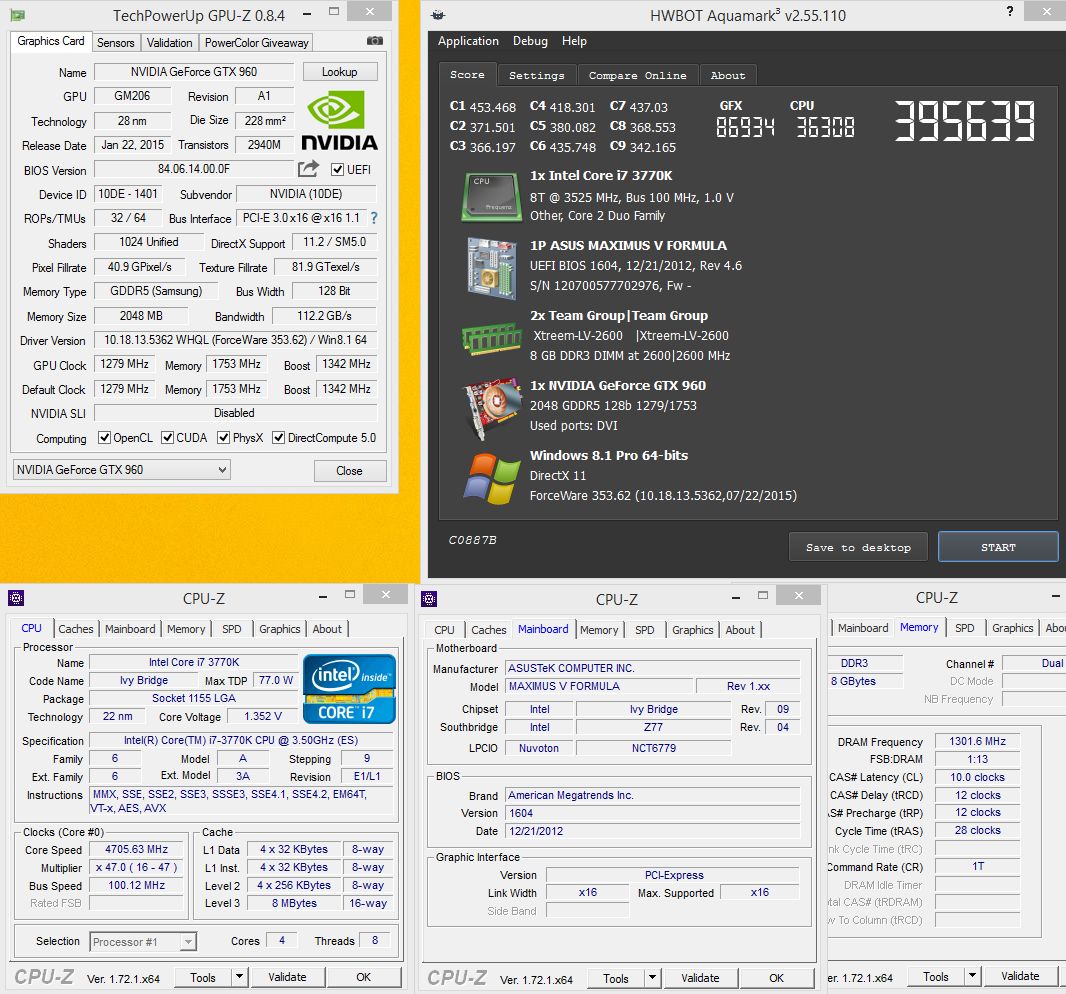Open Graphics tab in right CPU-Z window
This screenshot has height=994, width=1066.
tap(1012, 628)
